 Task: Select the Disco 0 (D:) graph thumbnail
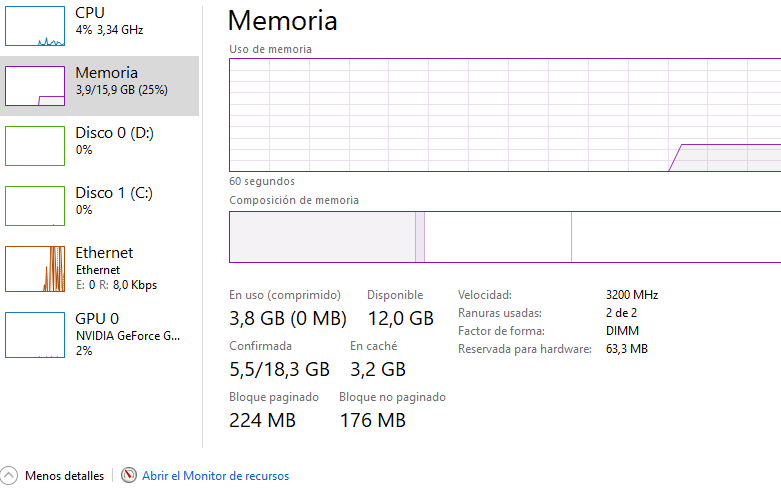click(x=35, y=146)
